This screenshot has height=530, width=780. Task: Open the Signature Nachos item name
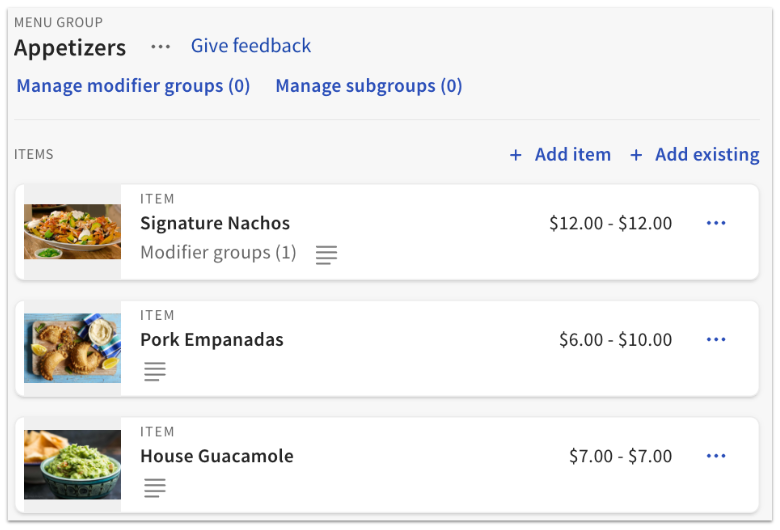[x=215, y=223]
